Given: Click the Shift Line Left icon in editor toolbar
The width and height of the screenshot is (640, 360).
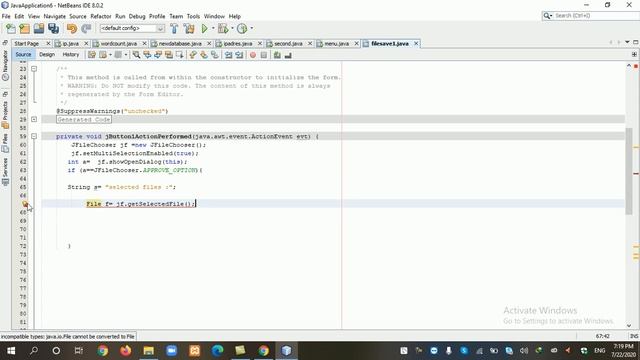Looking at the screenshot, I should (229, 55).
